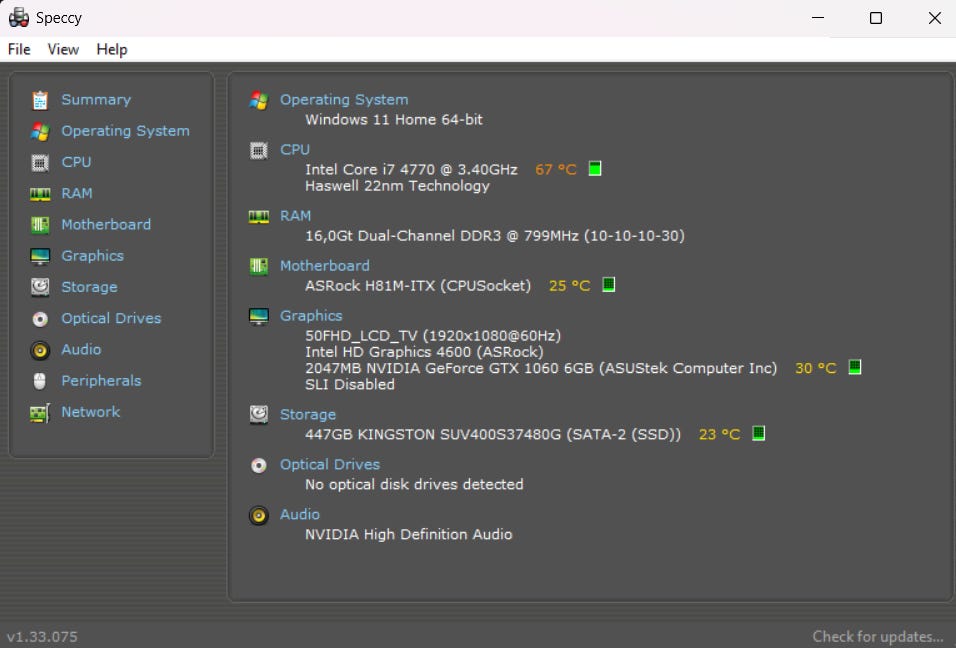Click the ASRock H81M-ITX (CPUSocket) text

click(418, 286)
